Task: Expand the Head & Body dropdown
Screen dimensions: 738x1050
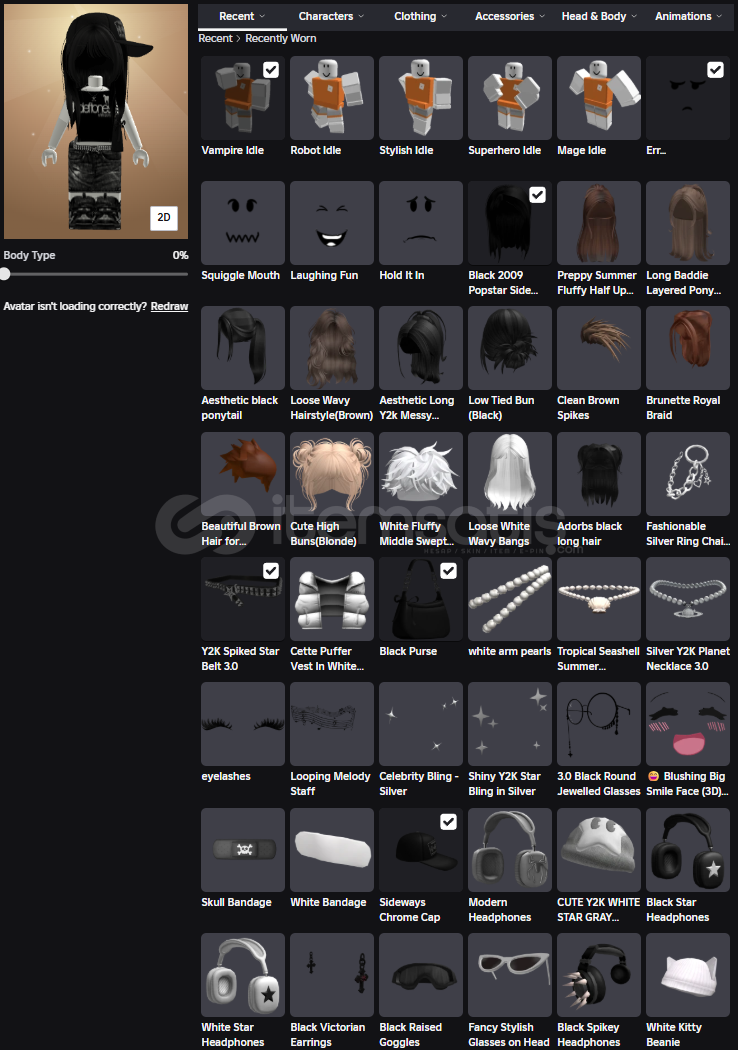Action: [x=599, y=16]
